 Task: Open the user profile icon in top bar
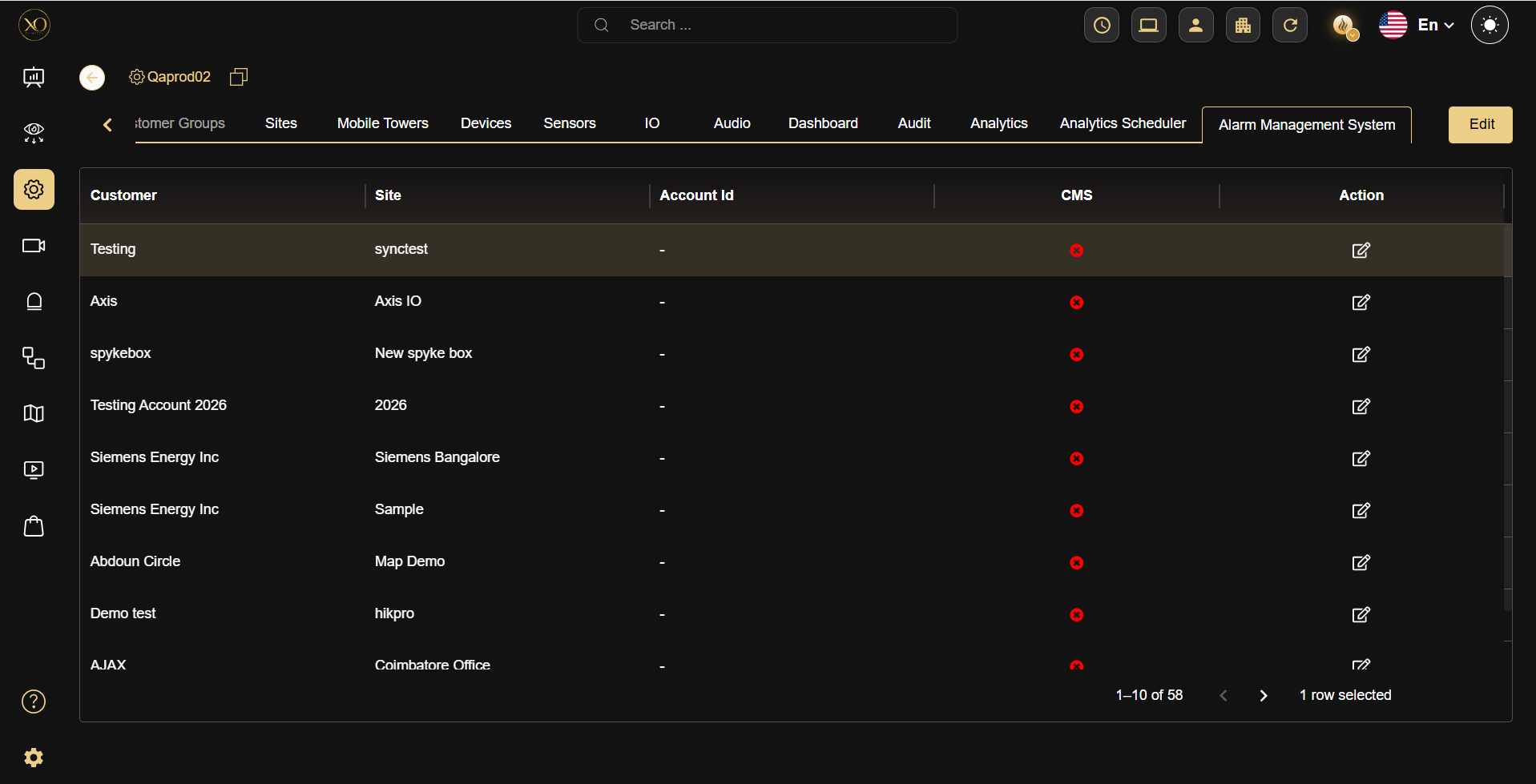(x=1196, y=25)
